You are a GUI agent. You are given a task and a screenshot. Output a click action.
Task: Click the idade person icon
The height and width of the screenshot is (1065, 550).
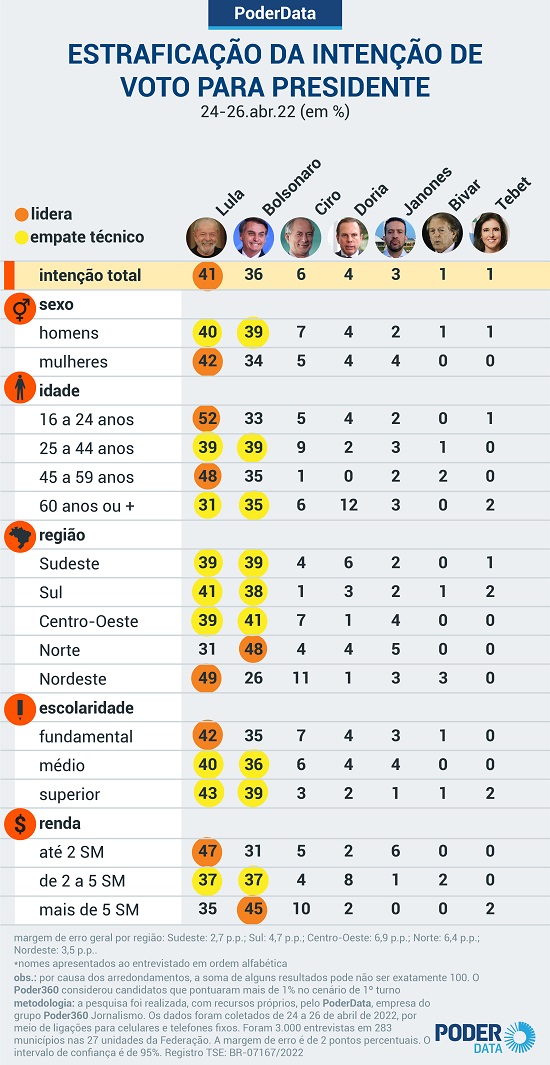pos(20,389)
